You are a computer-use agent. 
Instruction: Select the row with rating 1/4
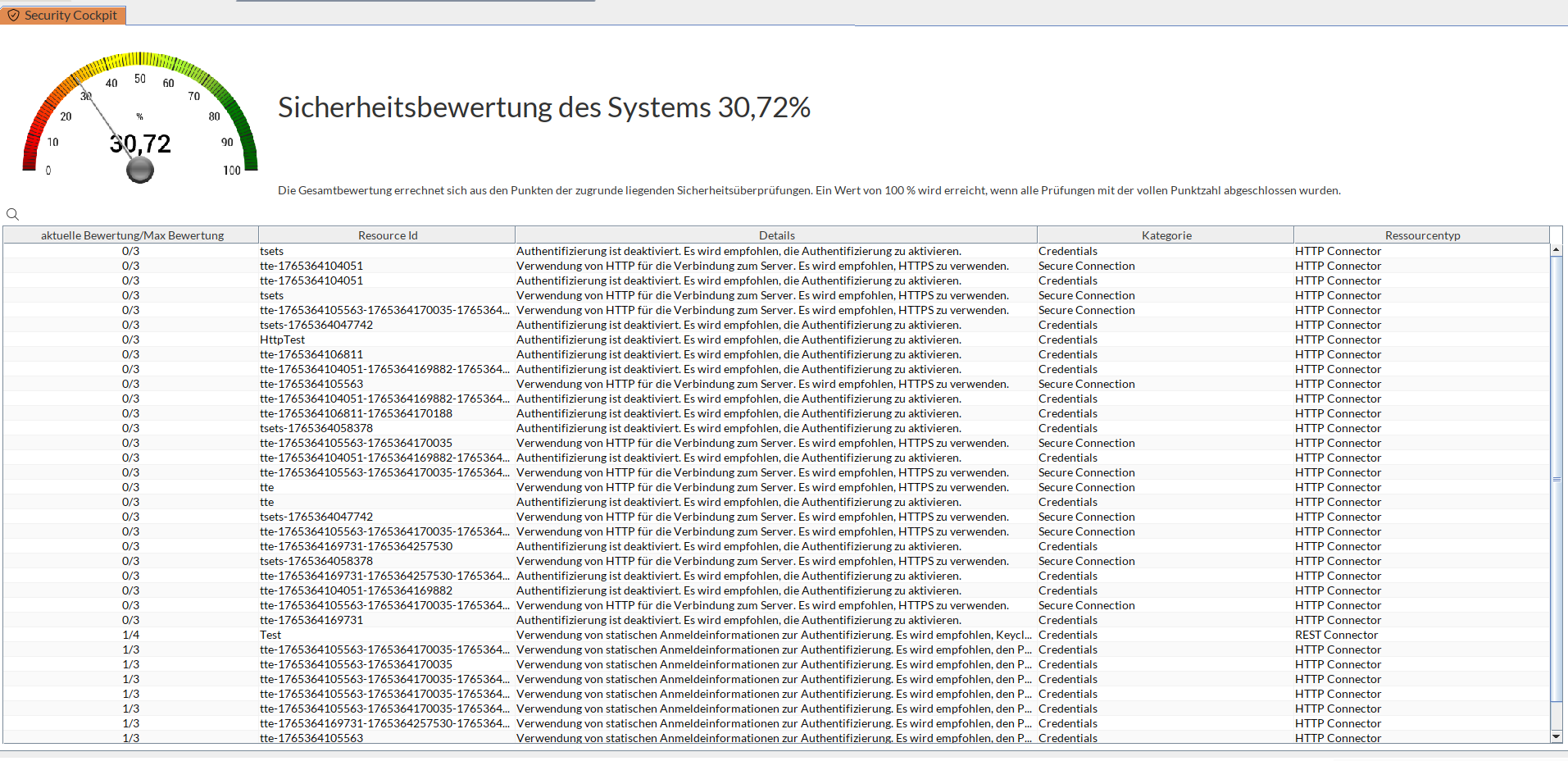[131, 635]
